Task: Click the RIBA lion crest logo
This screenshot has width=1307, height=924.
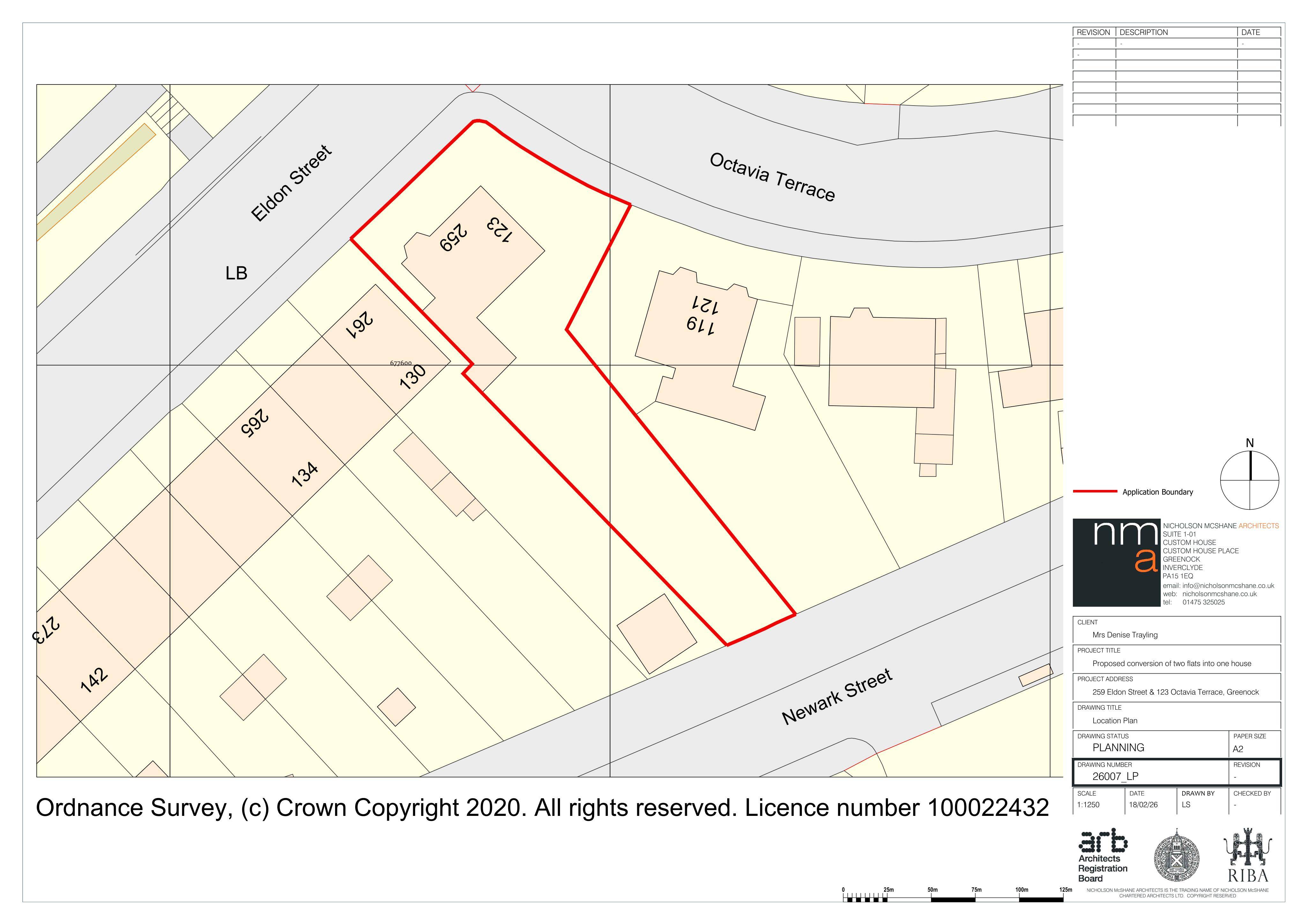Action: coord(1248,854)
